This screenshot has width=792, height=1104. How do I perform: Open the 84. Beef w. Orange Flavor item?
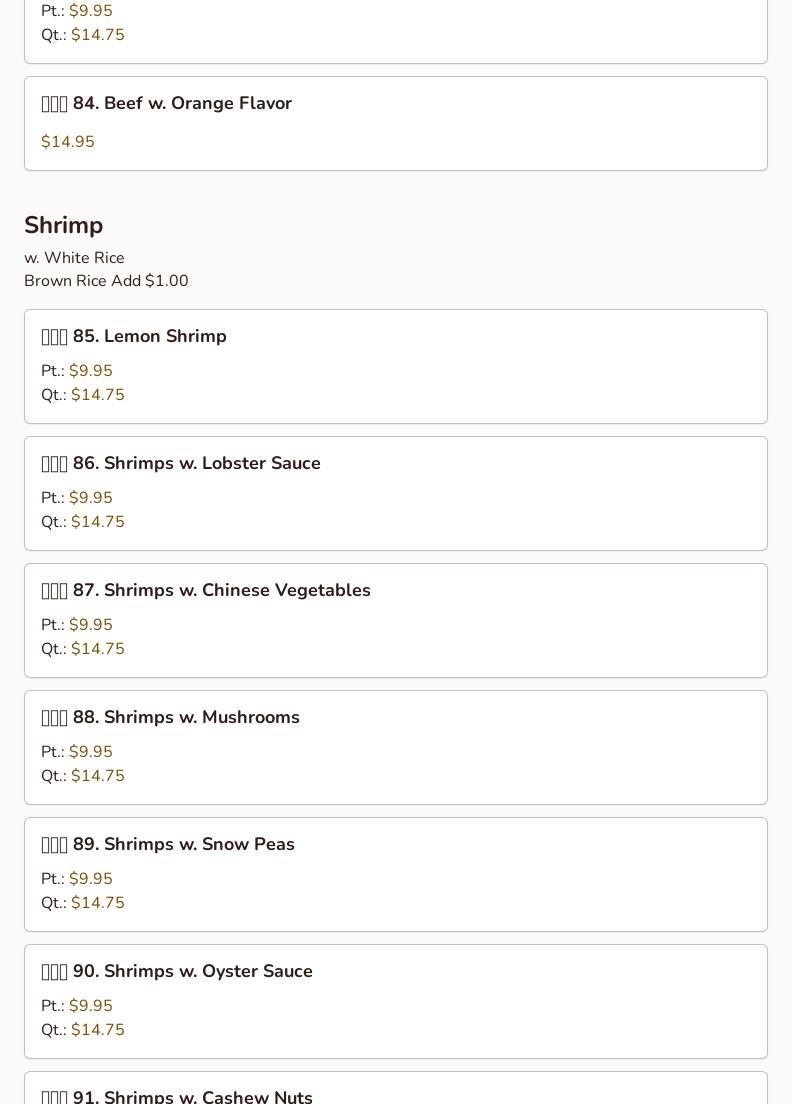(x=182, y=104)
